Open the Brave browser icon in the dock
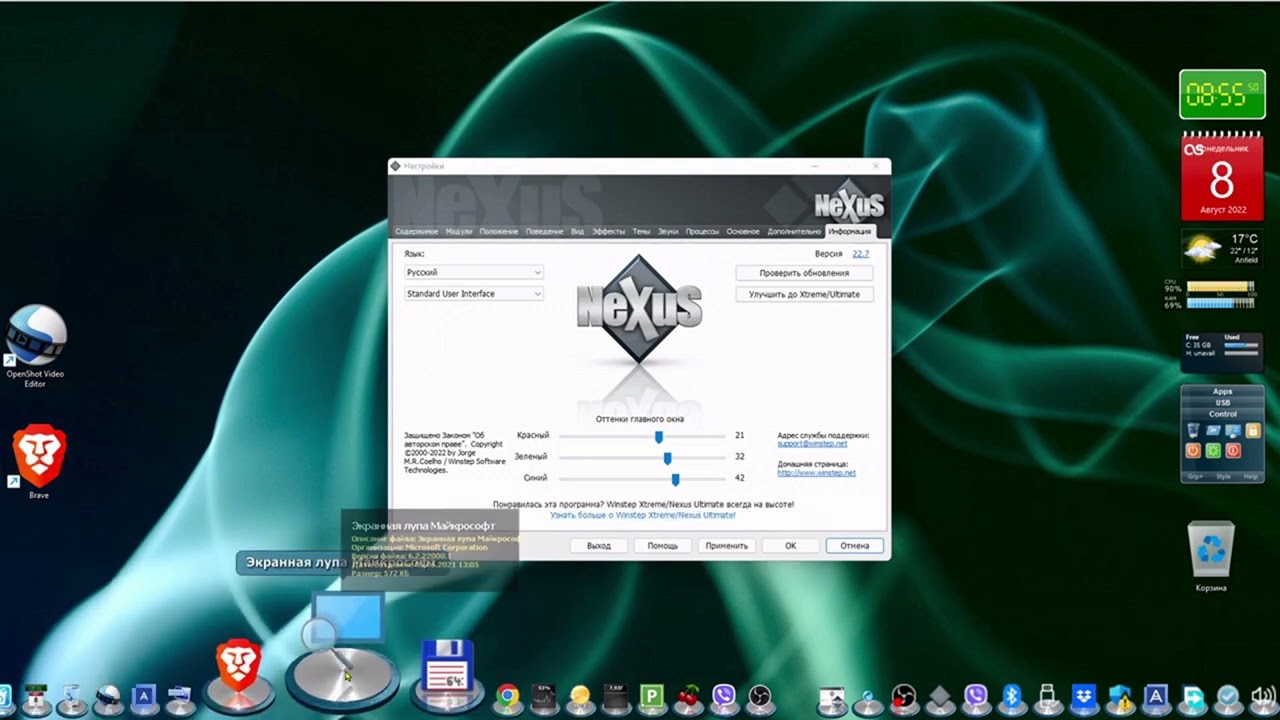This screenshot has width=1280, height=720. tap(238, 667)
